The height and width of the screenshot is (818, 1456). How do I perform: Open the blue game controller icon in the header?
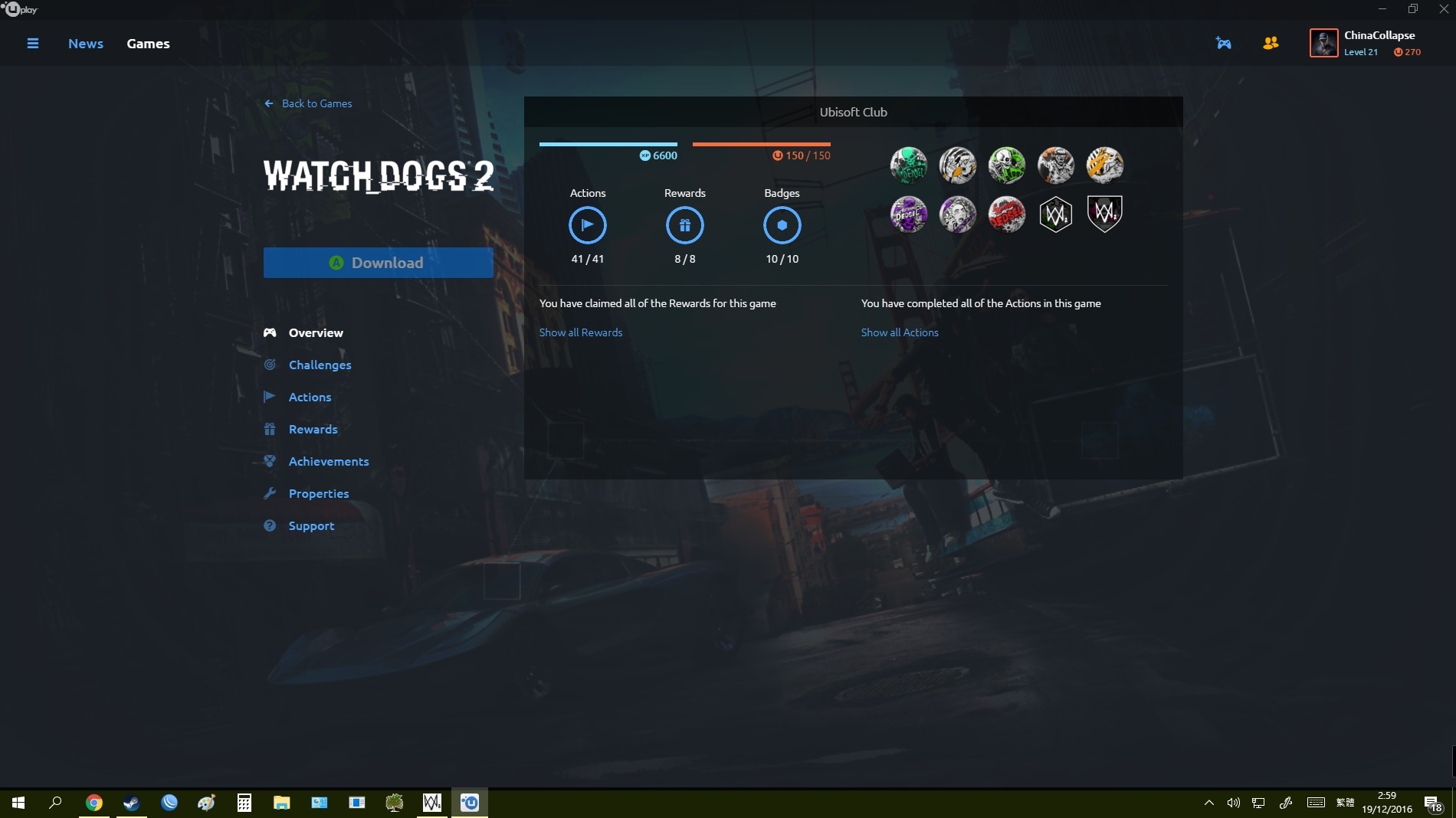pos(1223,43)
